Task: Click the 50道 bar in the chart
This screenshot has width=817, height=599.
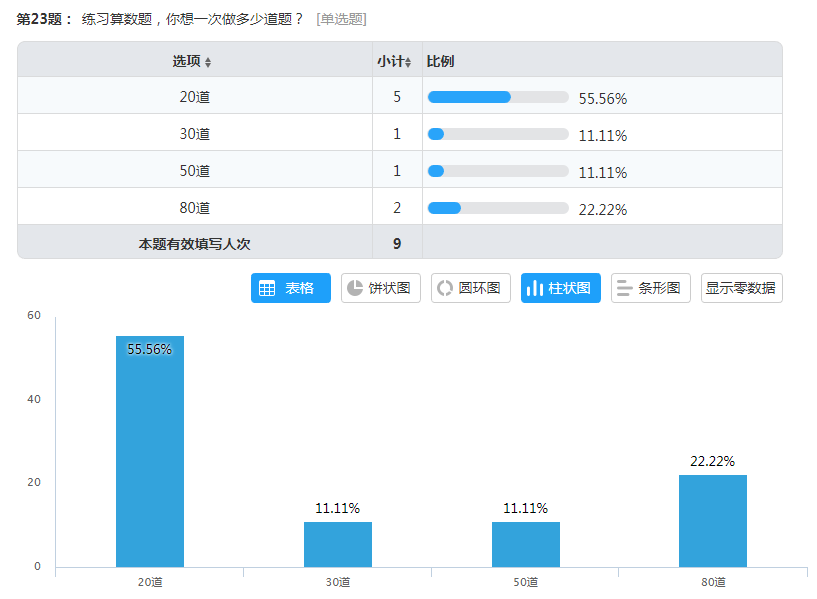Action: click(x=526, y=544)
